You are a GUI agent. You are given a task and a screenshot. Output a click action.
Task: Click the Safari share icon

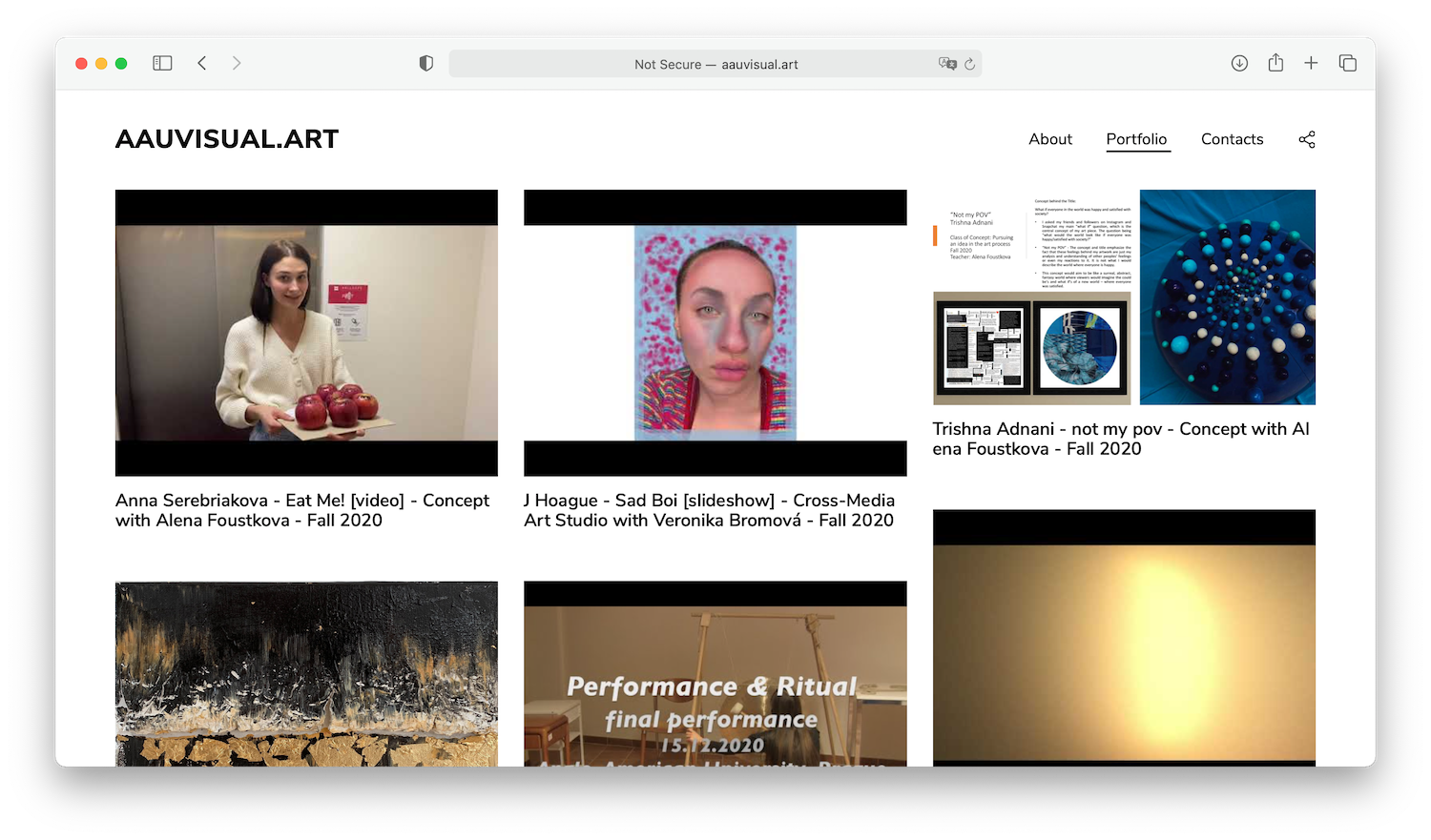click(x=1275, y=63)
